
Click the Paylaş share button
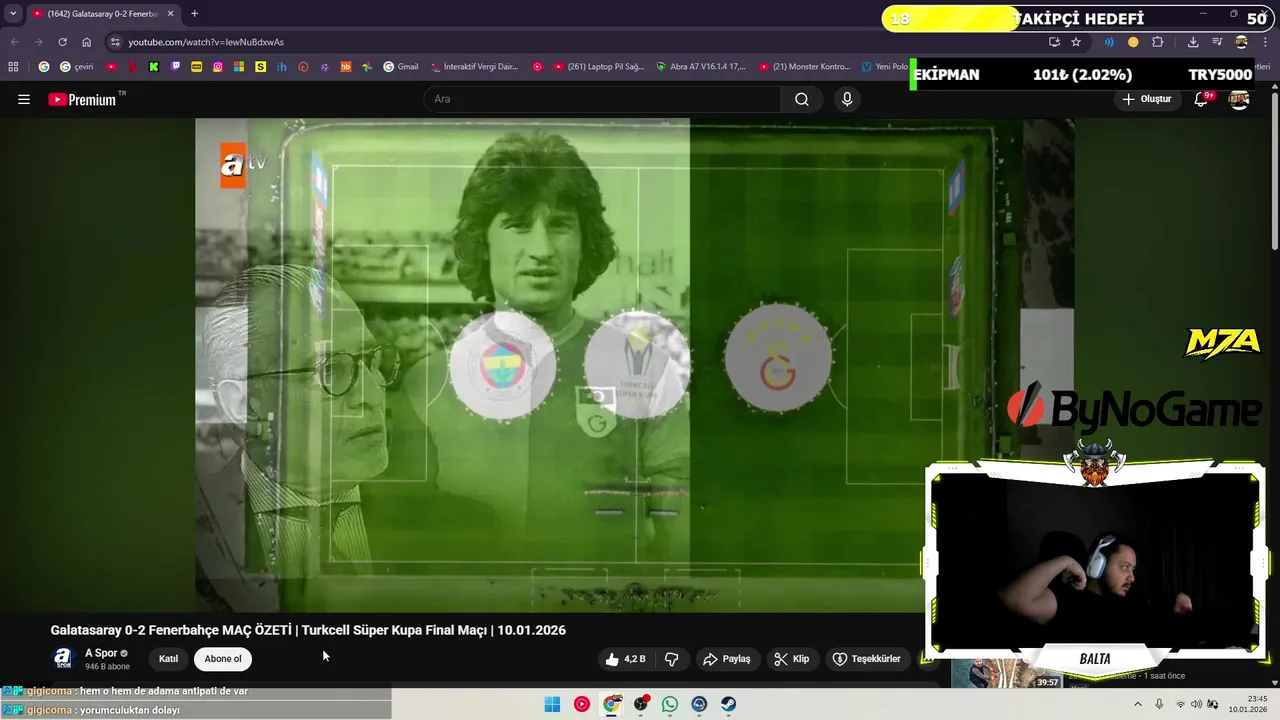tap(727, 659)
